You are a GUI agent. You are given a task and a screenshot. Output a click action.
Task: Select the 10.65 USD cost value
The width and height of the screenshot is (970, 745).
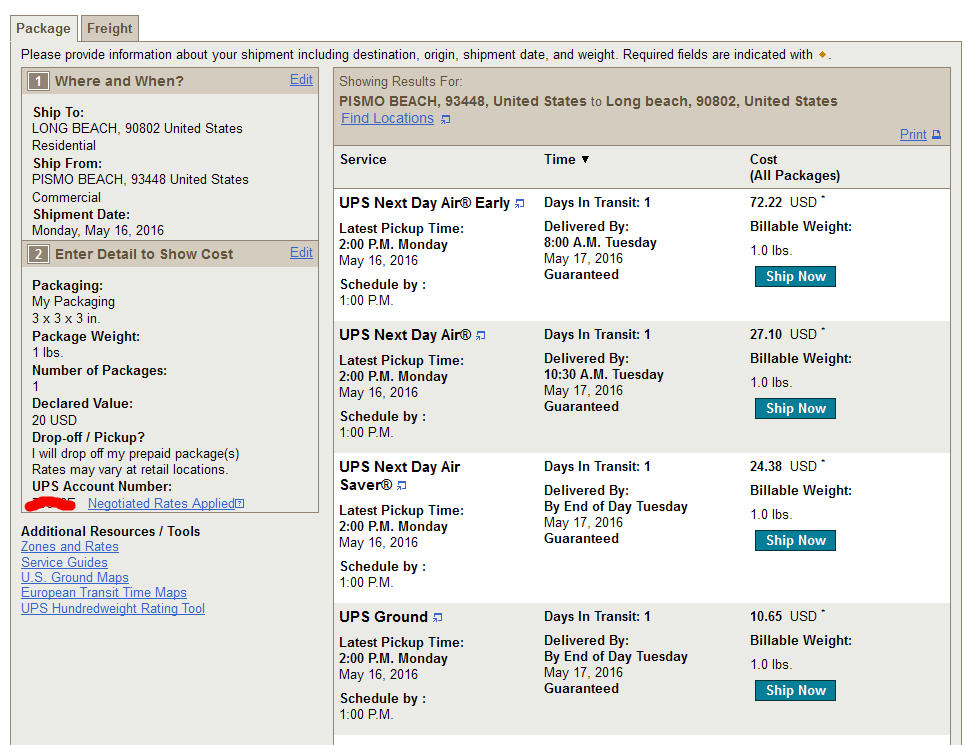click(783, 616)
